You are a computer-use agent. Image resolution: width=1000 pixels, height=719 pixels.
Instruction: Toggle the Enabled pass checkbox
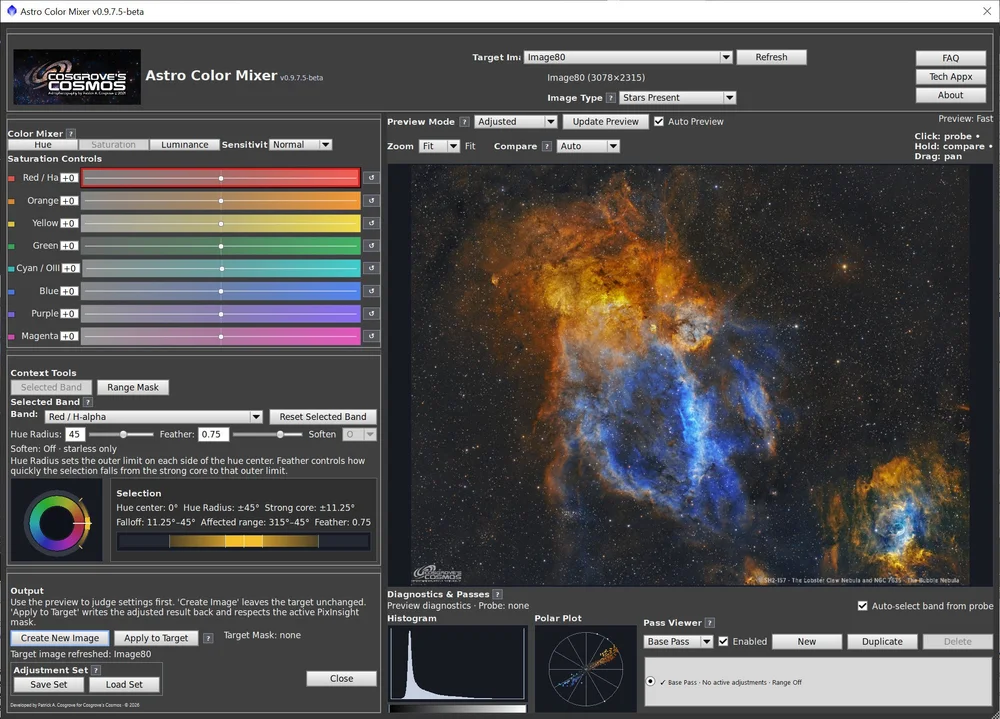tap(723, 641)
